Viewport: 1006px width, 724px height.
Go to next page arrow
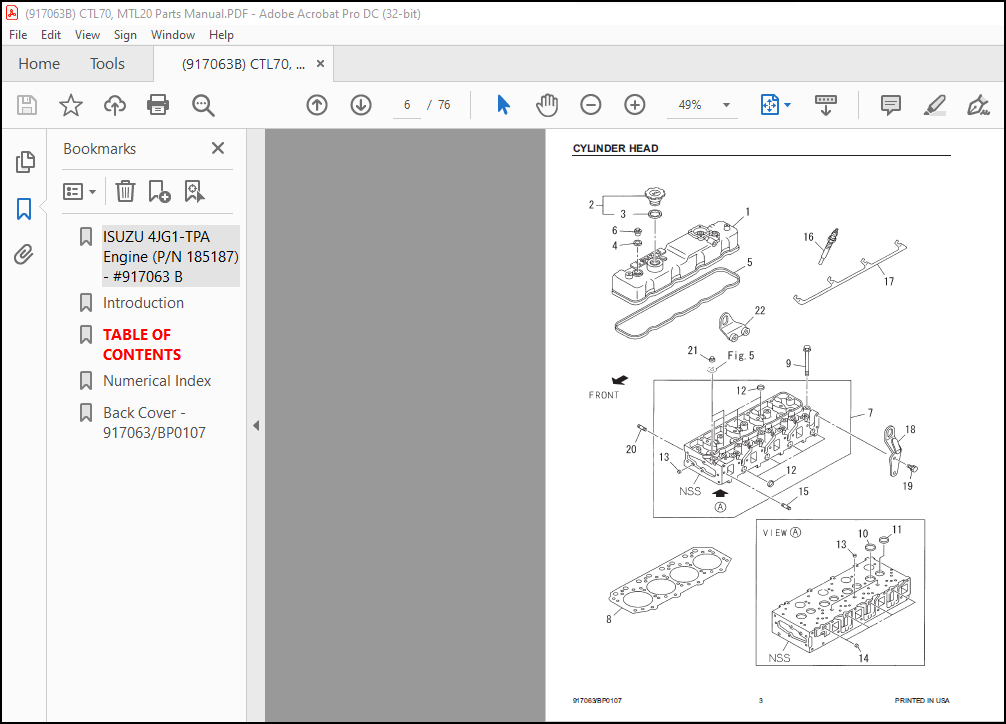[x=361, y=105]
